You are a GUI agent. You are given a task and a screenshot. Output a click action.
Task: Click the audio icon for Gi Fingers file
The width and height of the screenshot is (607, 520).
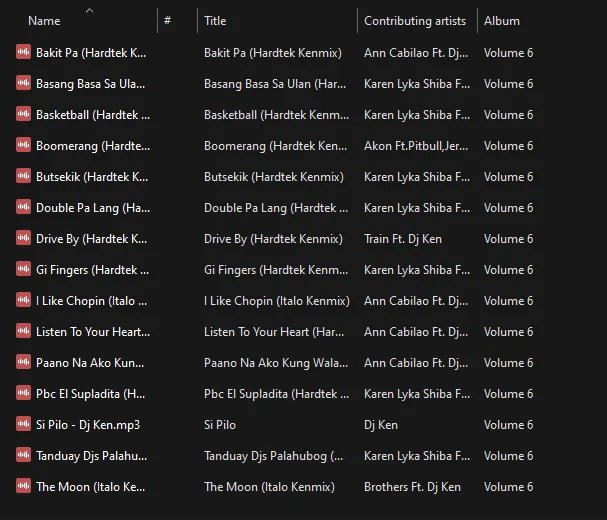24,269
